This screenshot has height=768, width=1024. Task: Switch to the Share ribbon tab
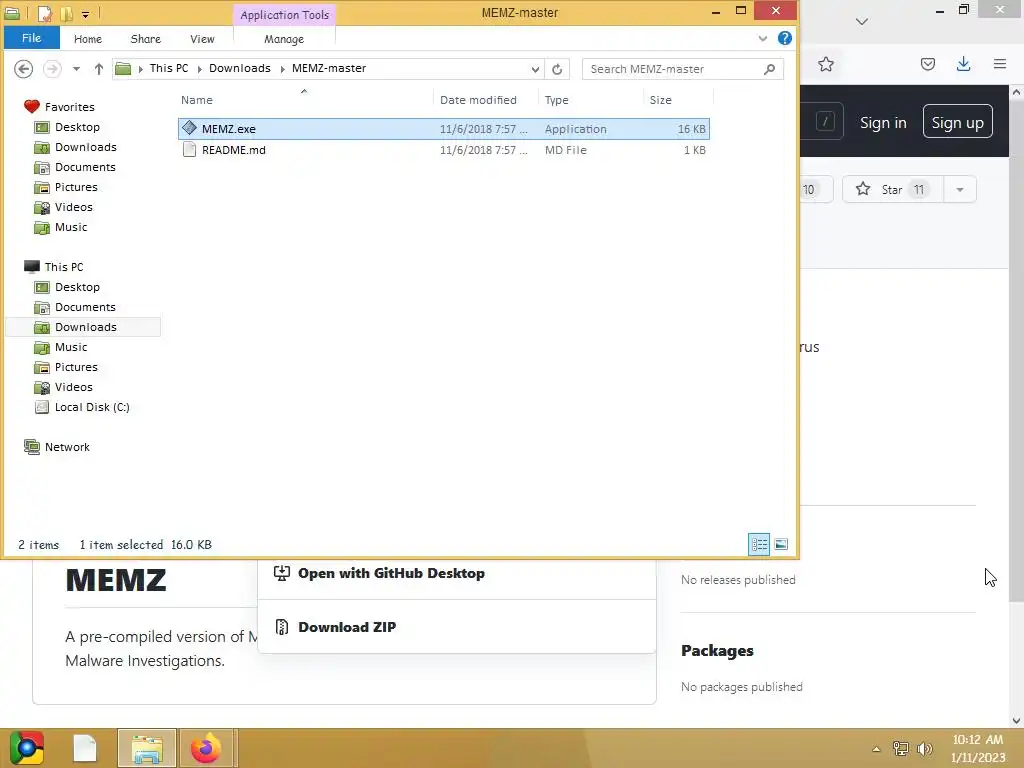[145, 39]
